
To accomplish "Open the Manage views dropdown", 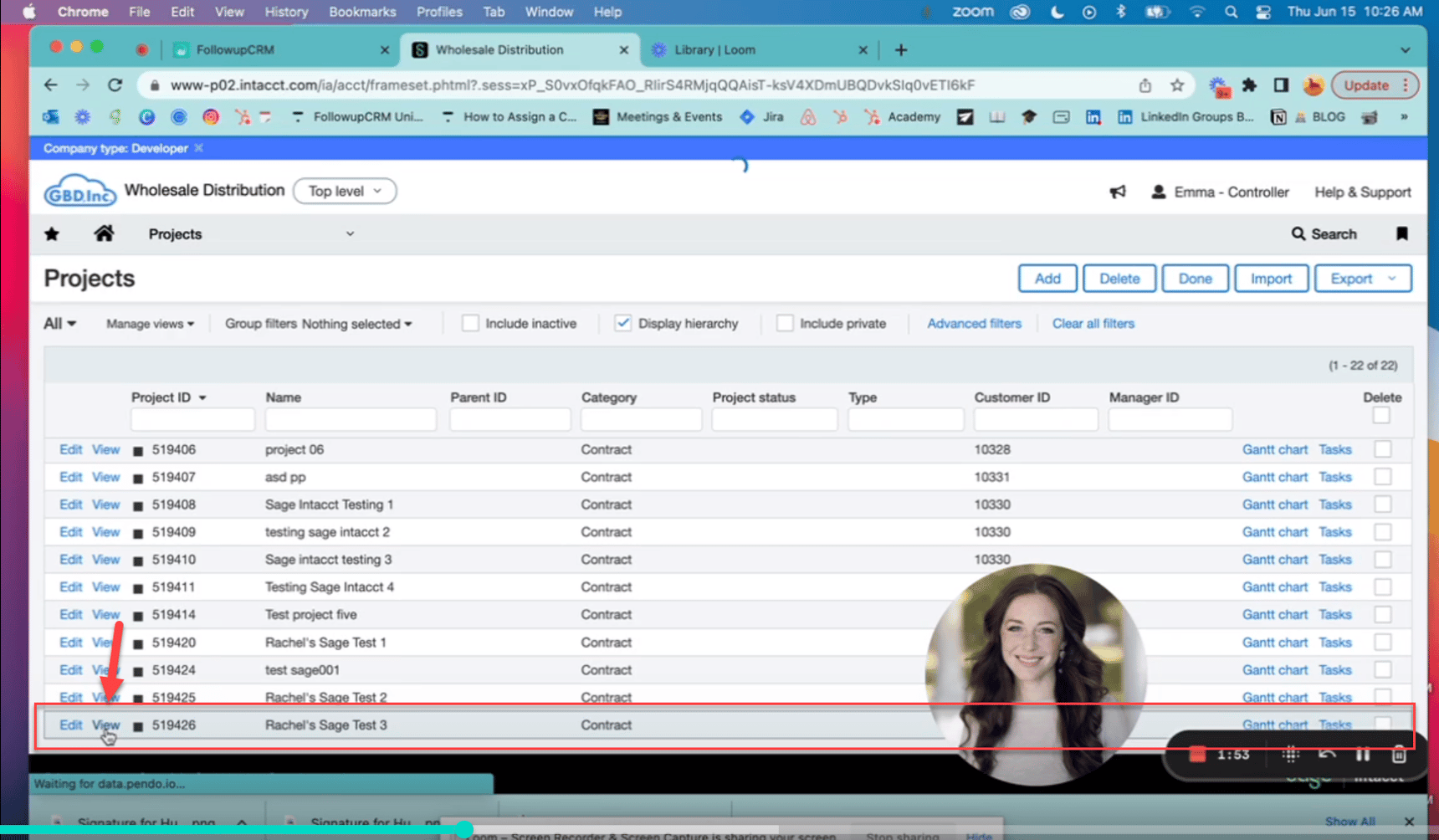I will click(149, 323).
